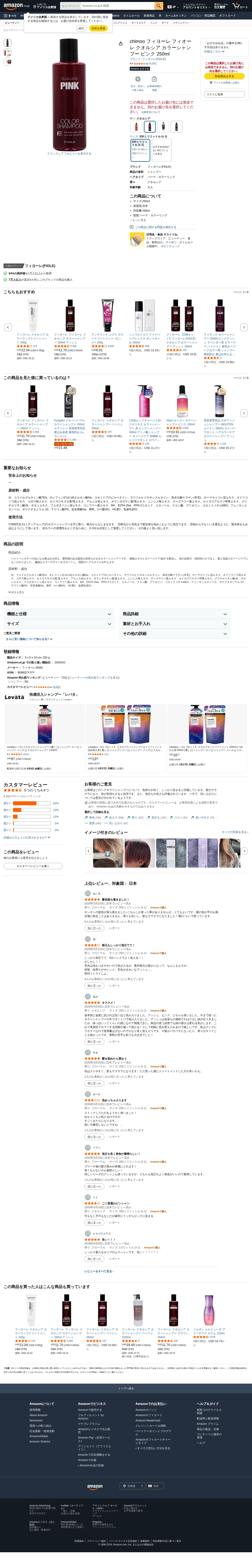The width and height of the screenshot is (252, 1568).
Task: Expand the 商品詳細 section
Action: tap(175, 614)
